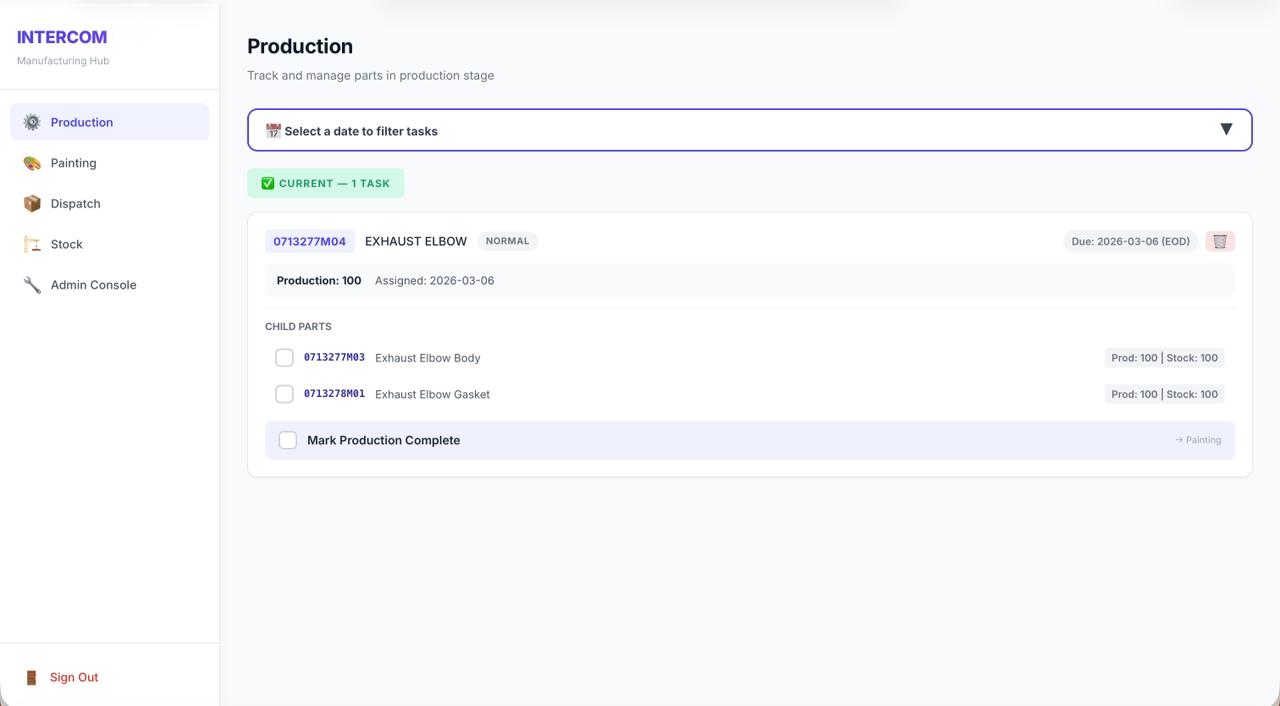Click the INTERCOM logo text
The image size is (1280, 706).
62,37
